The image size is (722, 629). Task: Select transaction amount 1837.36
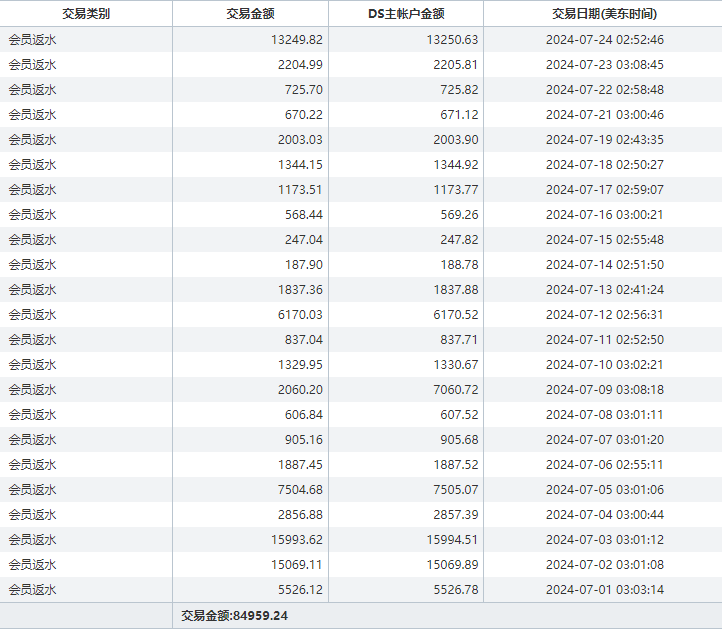300,290
